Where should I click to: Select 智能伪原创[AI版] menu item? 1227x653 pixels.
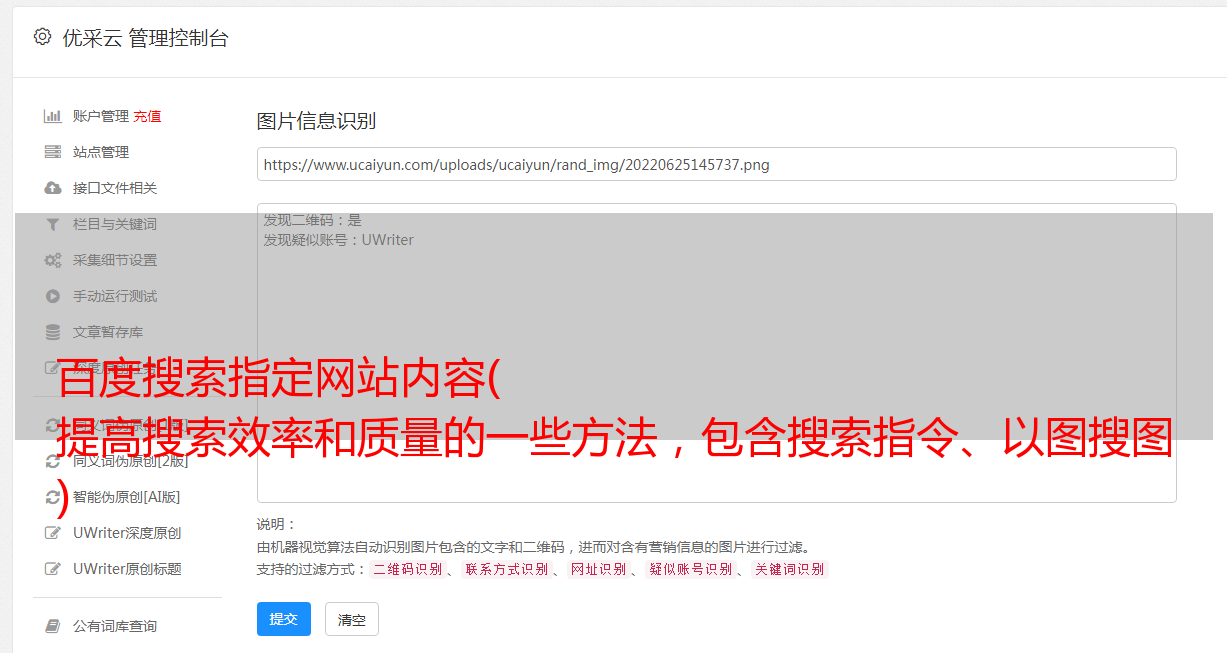(127, 497)
